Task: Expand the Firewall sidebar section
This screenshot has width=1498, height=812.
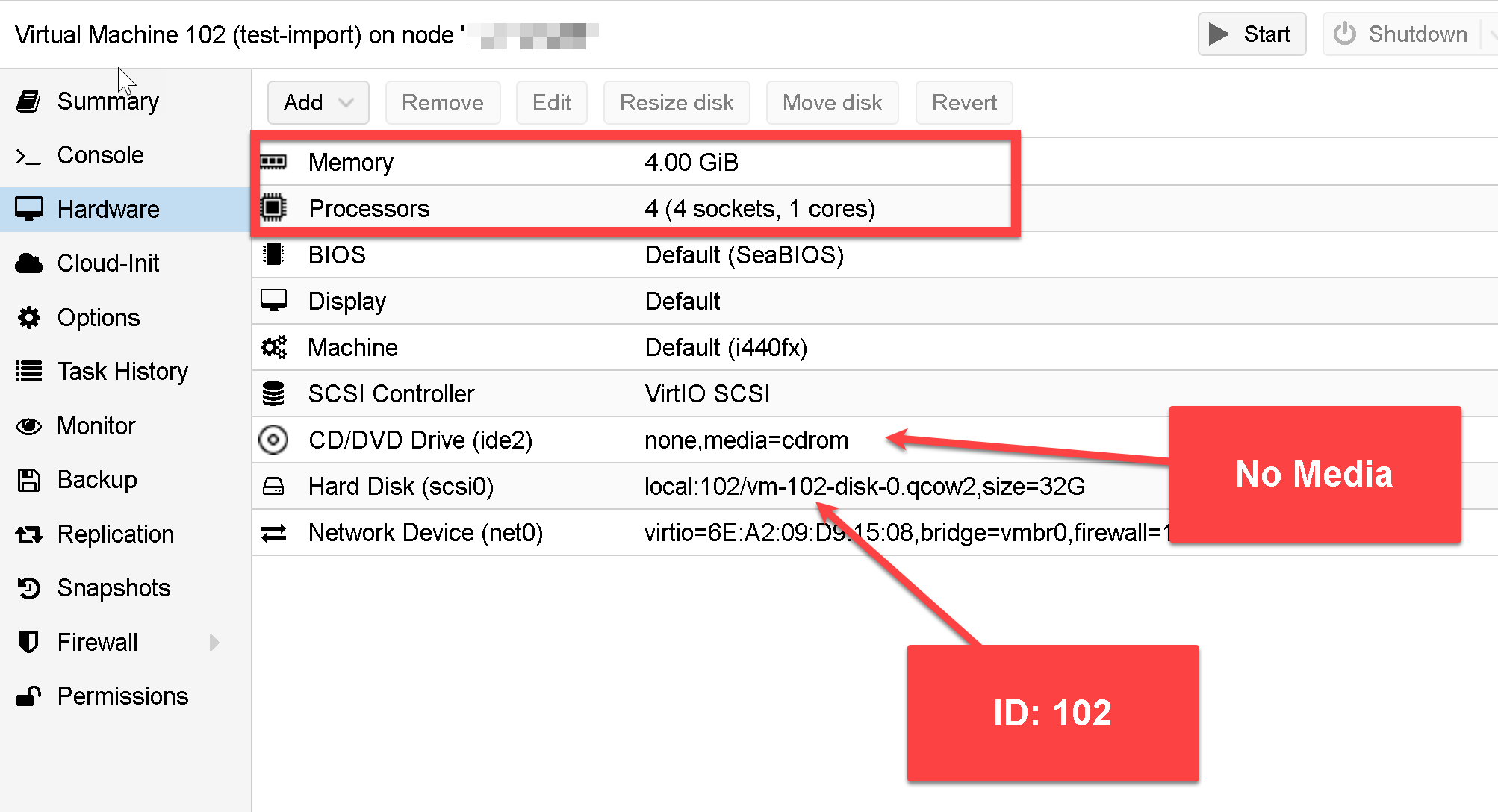Action: pos(215,642)
